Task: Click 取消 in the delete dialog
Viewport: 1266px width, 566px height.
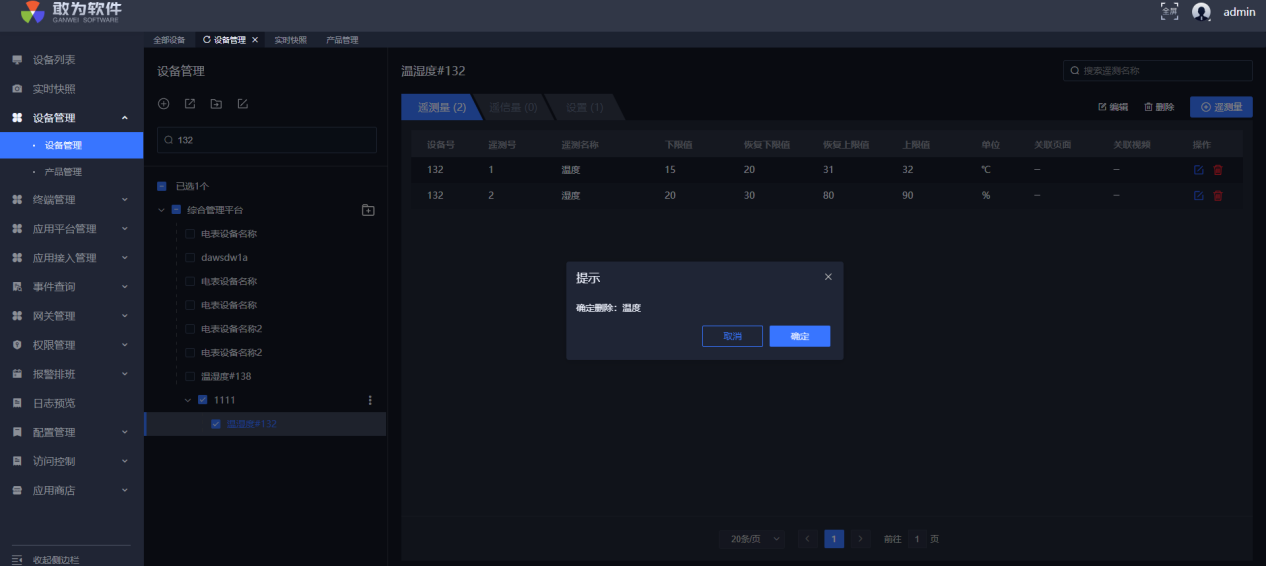Action: pos(732,336)
